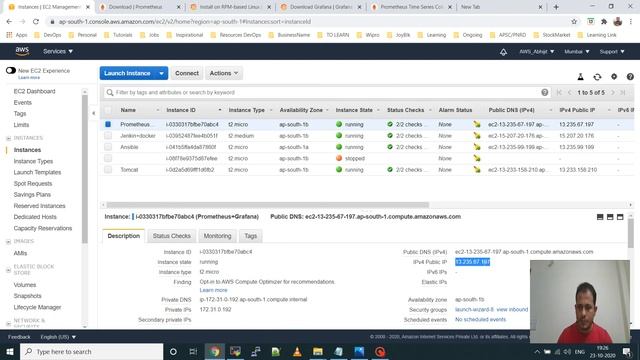Screen dimensions: 640x360
Task: Select the Tomcat instance checkbox
Action: tap(108, 169)
